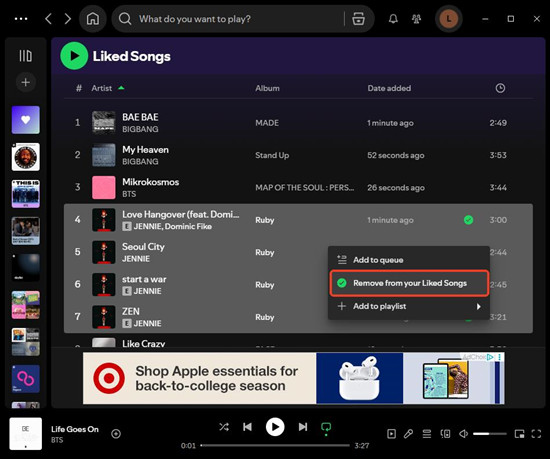Sort by Date added column
This screenshot has height=459, width=550.
click(389, 88)
